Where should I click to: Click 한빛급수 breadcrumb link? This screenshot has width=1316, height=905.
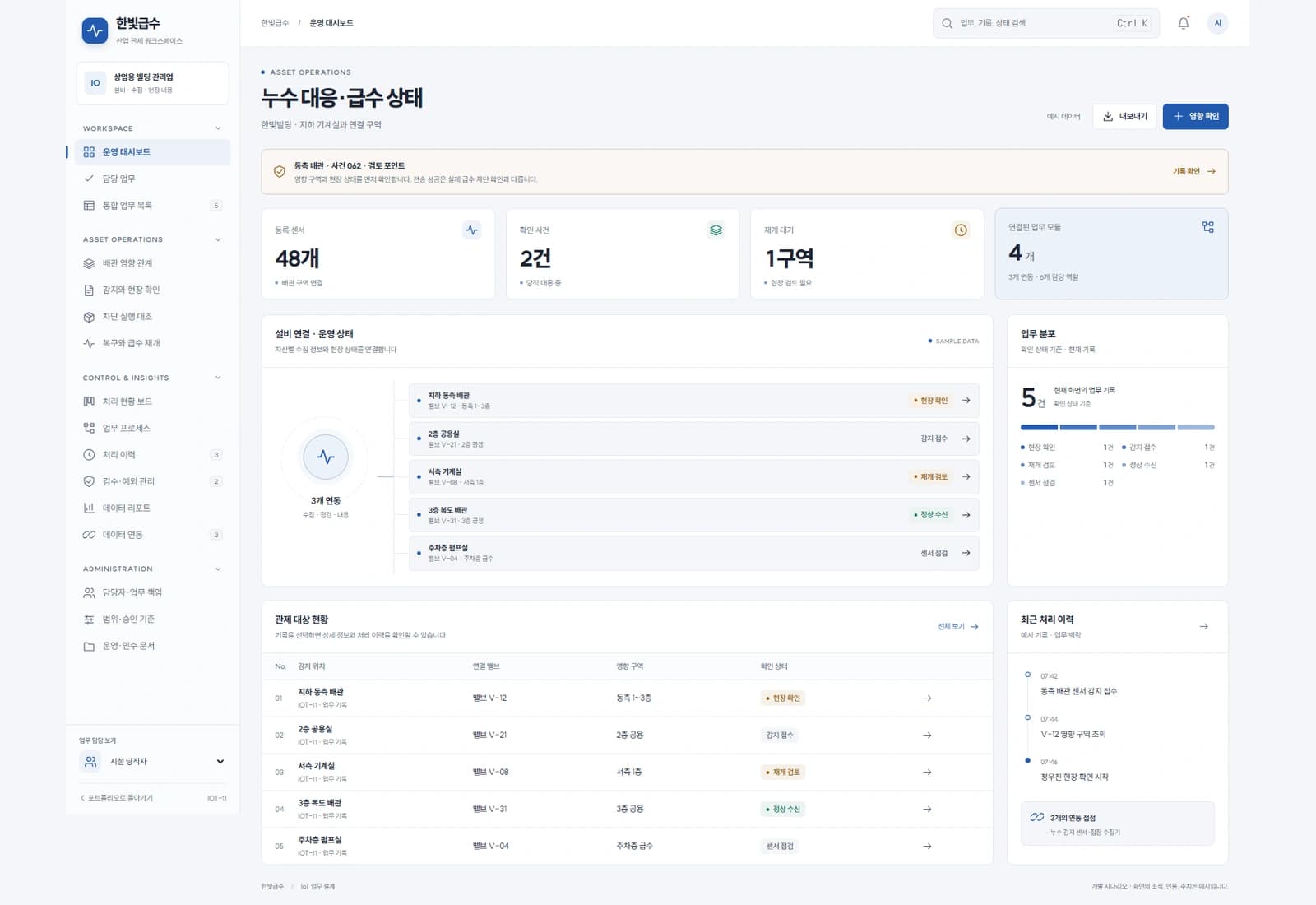275,23
